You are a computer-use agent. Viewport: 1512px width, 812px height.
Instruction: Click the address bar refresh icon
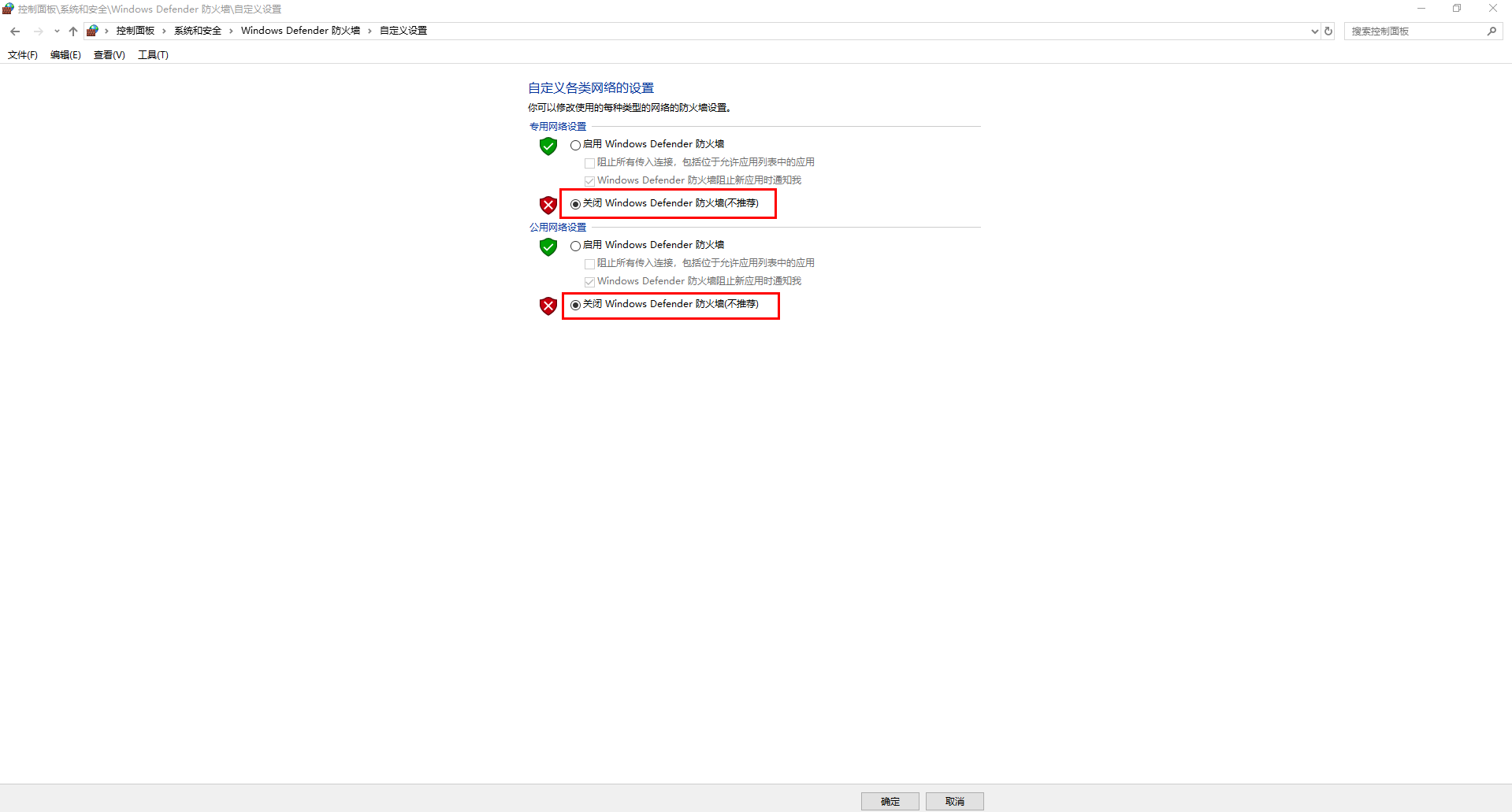(x=1328, y=32)
